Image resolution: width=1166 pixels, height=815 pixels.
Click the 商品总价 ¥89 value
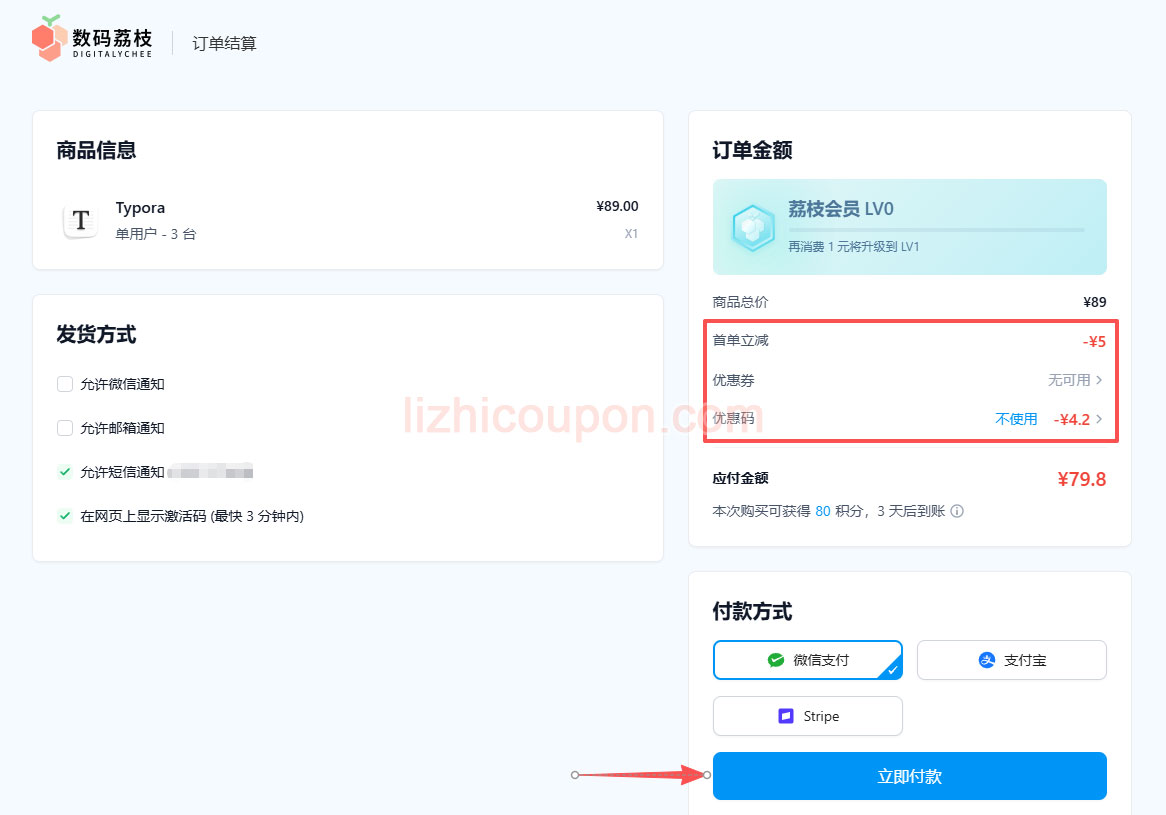tap(1095, 302)
